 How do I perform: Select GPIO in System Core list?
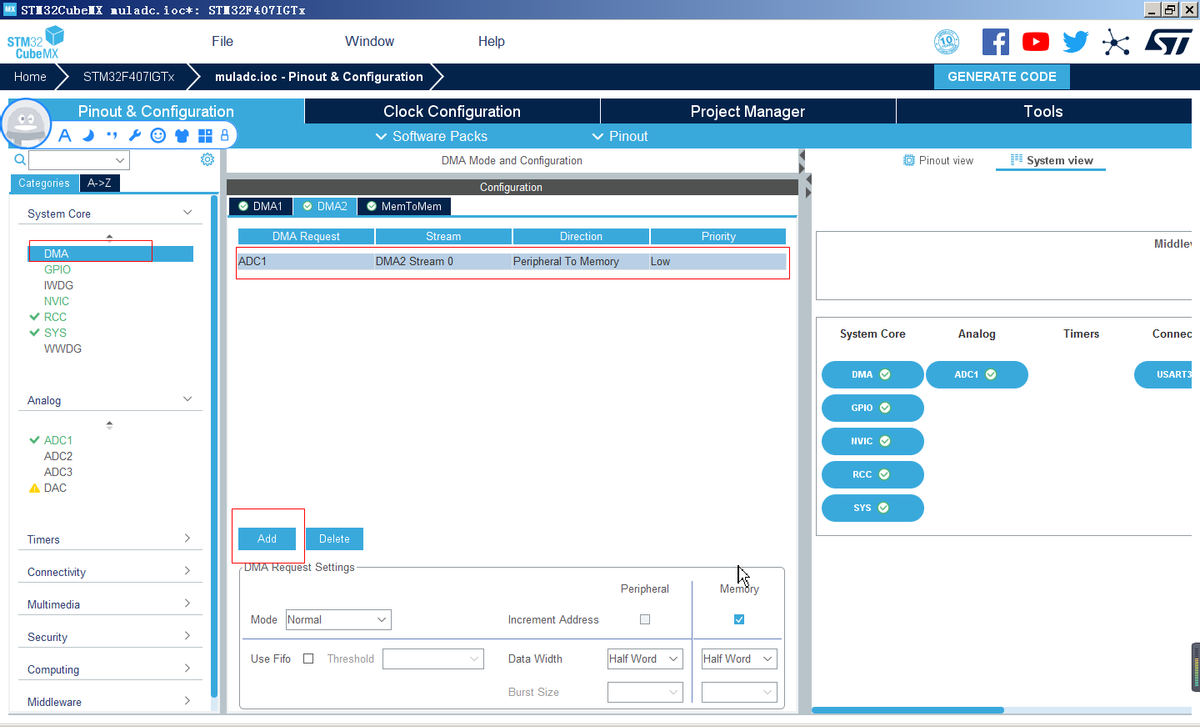pos(57,270)
